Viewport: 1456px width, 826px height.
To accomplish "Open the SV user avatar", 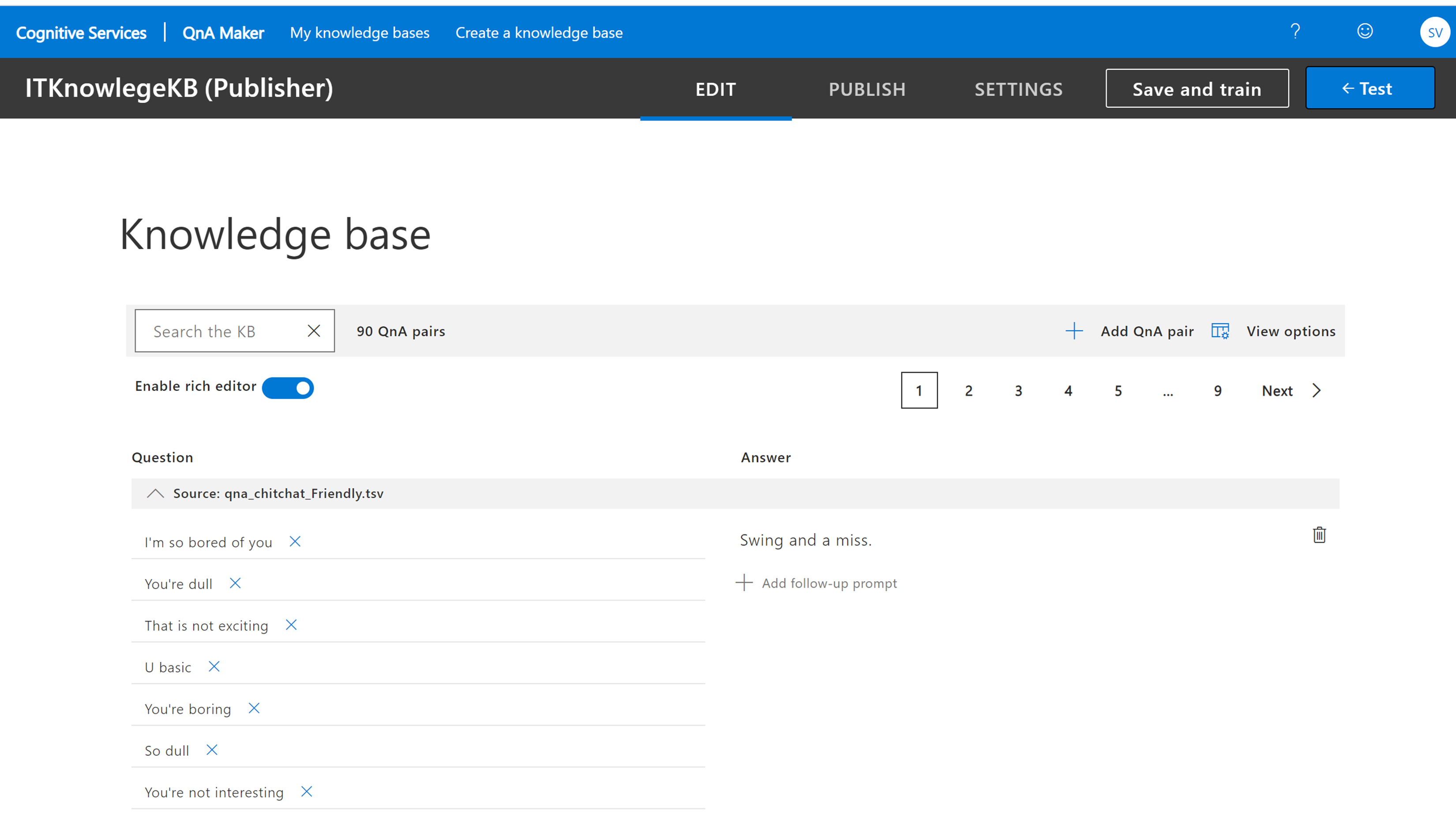I will [1434, 32].
